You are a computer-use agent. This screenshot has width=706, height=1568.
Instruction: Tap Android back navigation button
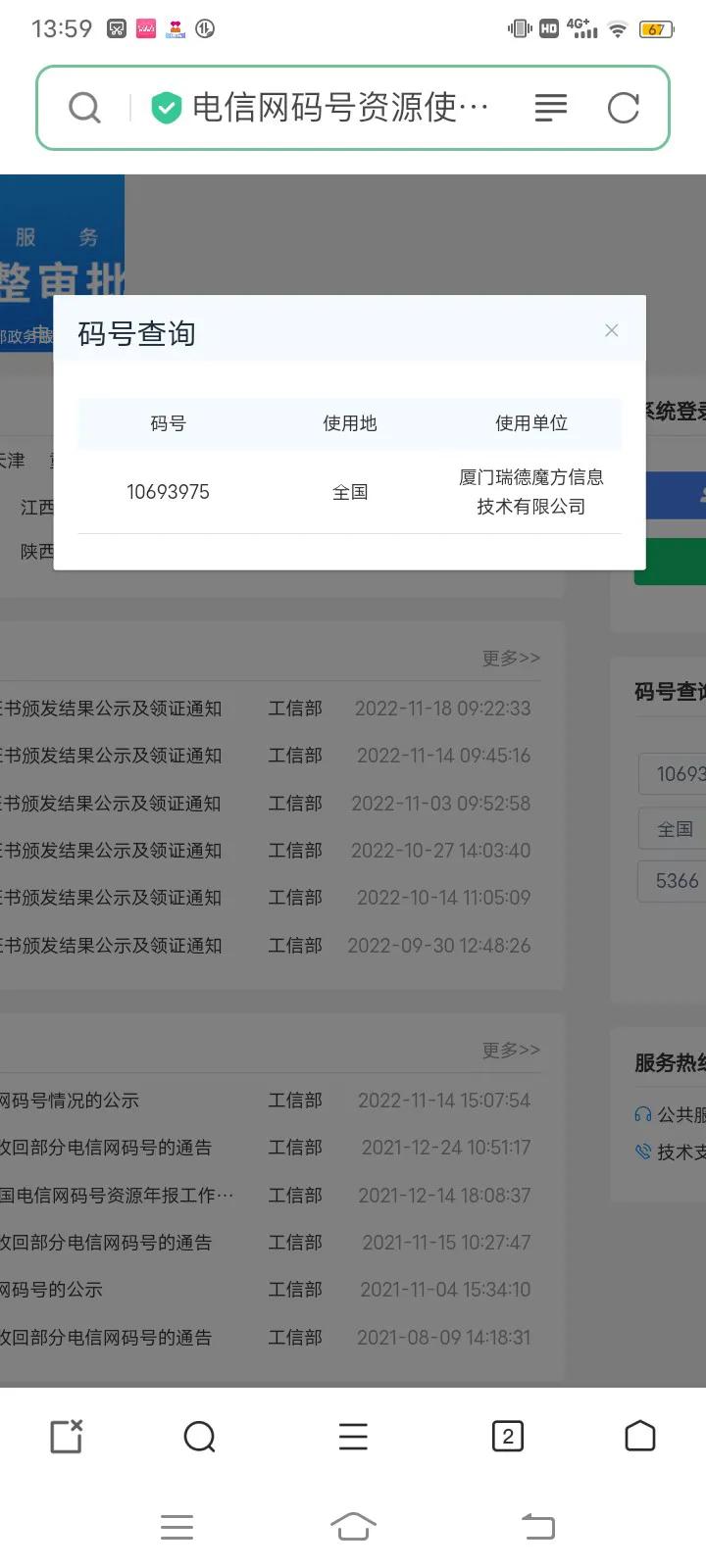coord(537,1526)
